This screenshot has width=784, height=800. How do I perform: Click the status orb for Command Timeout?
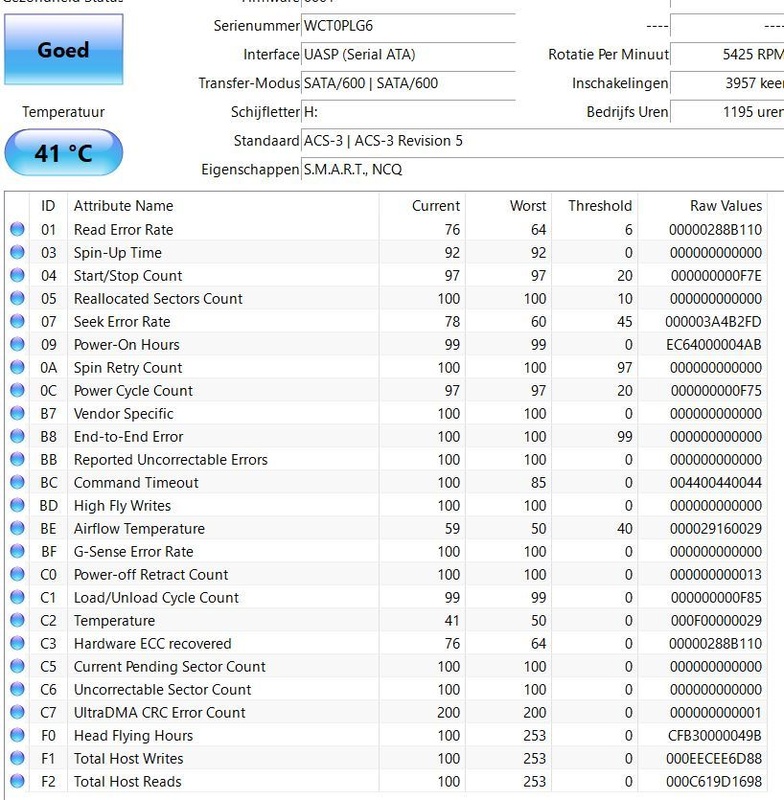[x=17, y=482]
